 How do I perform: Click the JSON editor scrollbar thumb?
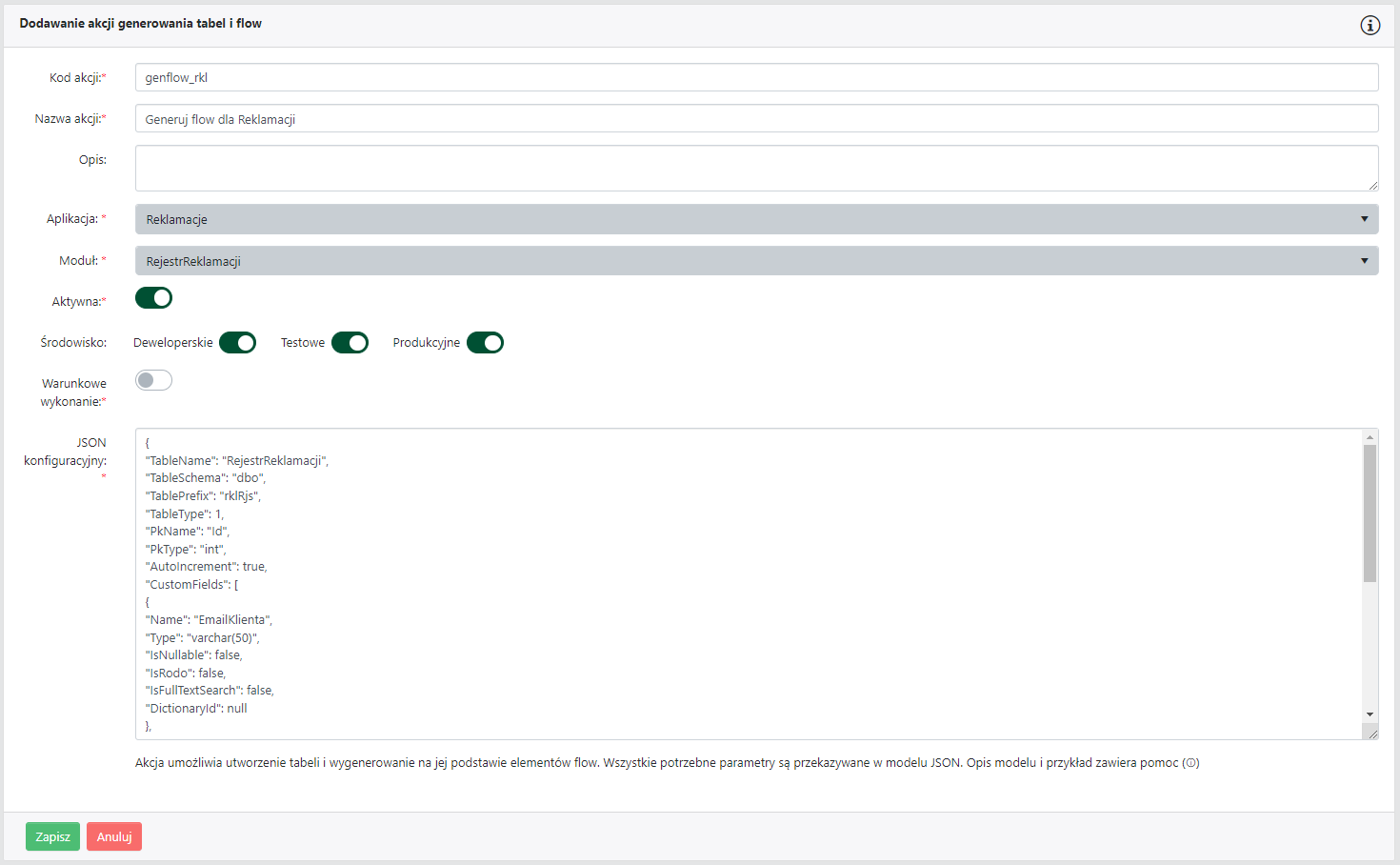coord(1370,513)
